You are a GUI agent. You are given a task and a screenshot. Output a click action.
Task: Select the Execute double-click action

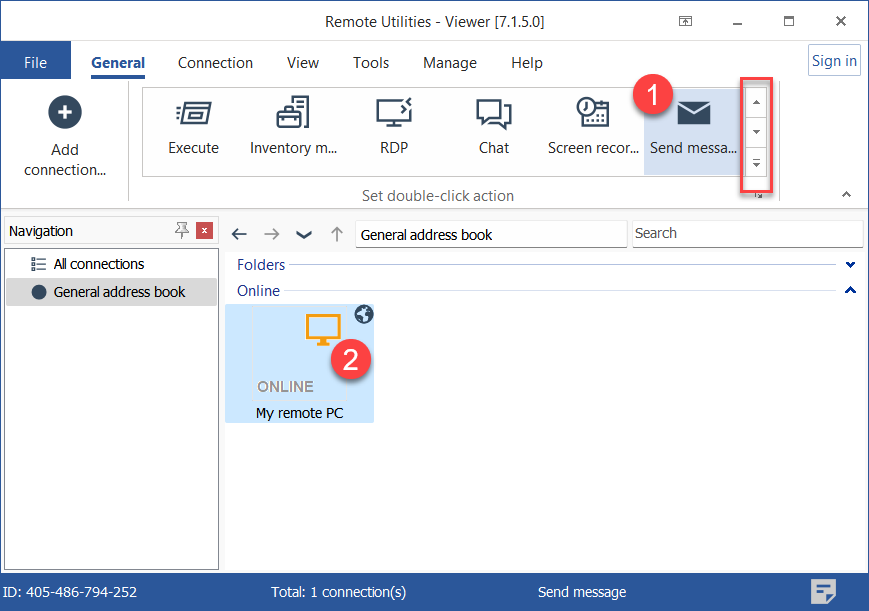[x=193, y=129]
